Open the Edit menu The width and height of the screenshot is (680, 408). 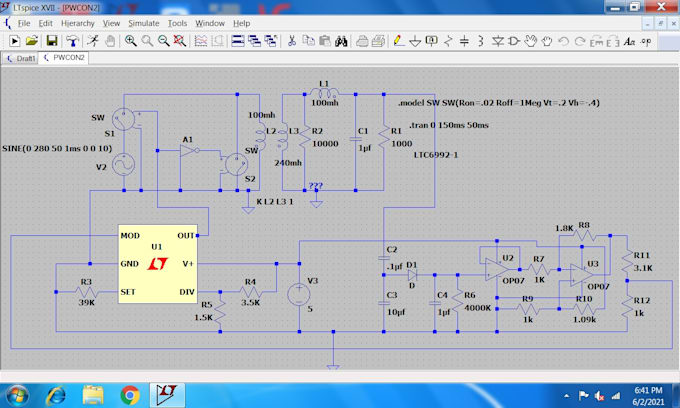[x=46, y=23]
